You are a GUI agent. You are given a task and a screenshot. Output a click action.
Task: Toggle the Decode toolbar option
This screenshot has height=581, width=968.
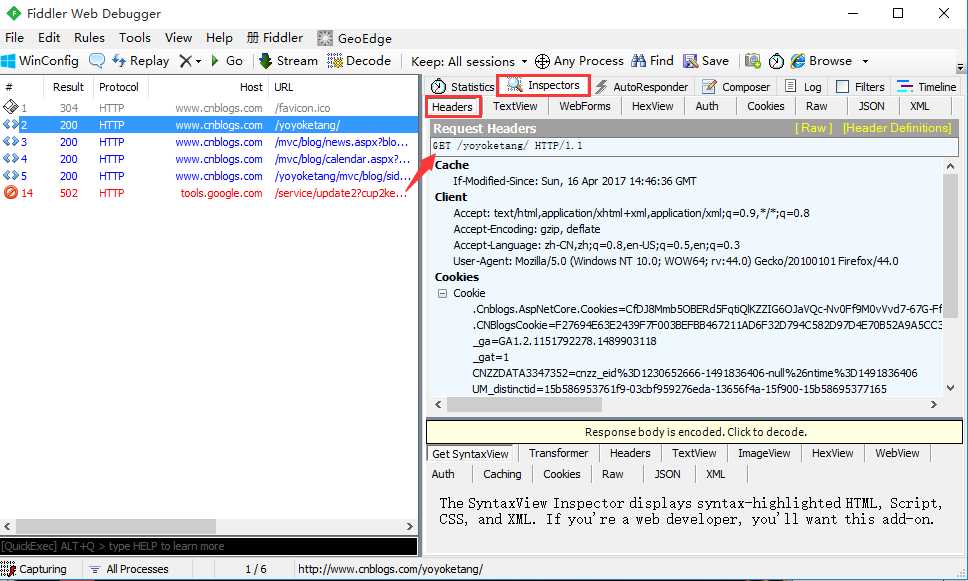[x=359, y=61]
